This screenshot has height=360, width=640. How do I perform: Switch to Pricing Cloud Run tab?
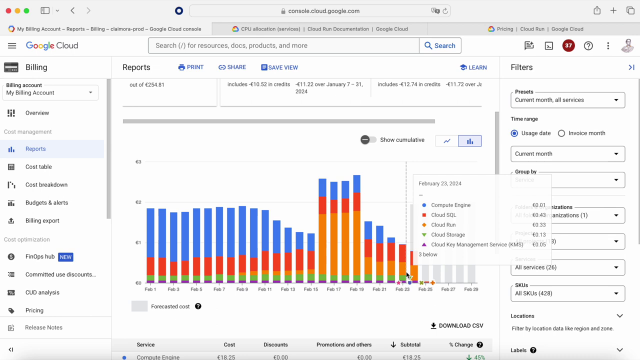pos(535,29)
